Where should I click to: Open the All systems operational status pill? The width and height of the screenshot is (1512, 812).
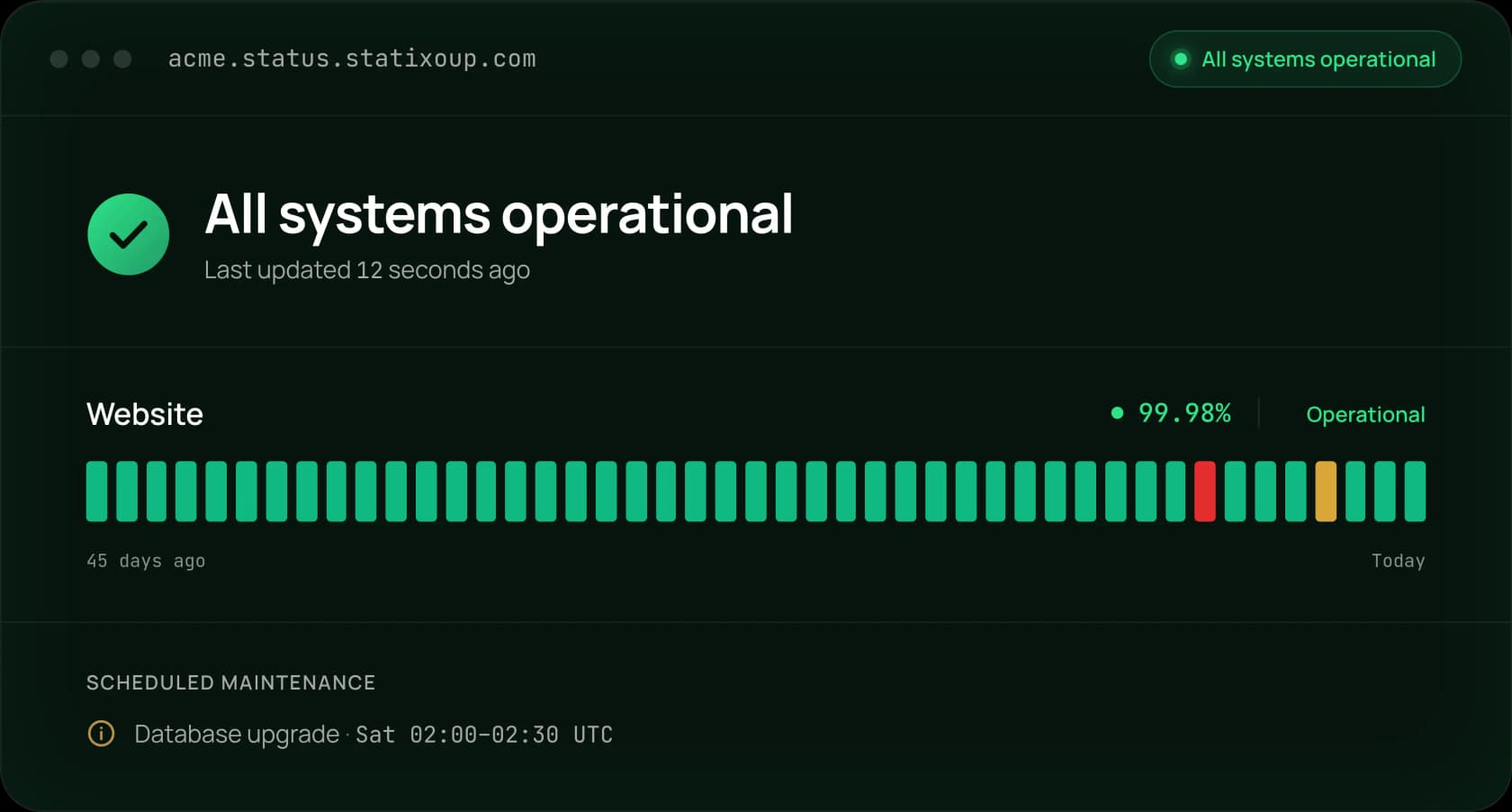tap(1305, 59)
